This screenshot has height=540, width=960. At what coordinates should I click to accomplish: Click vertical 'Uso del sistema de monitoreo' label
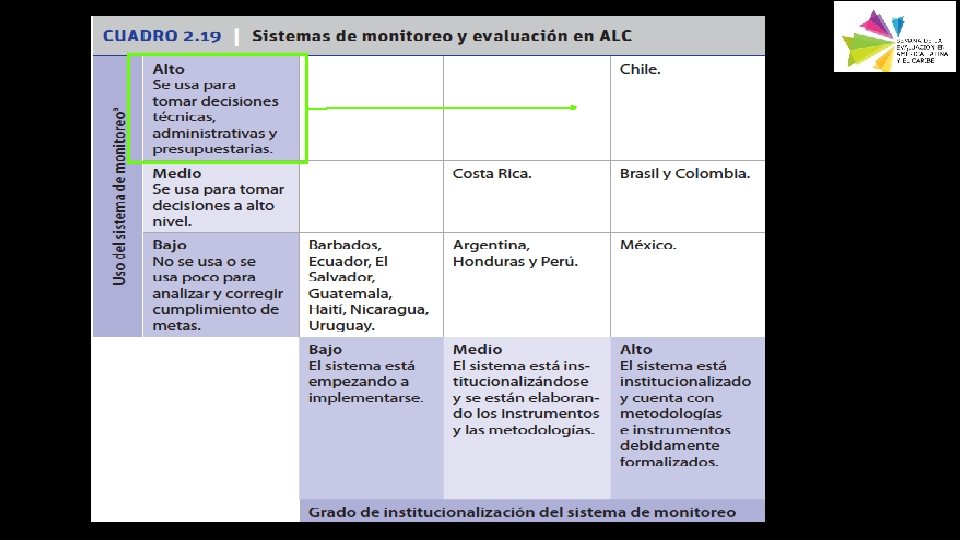[119, 196]
